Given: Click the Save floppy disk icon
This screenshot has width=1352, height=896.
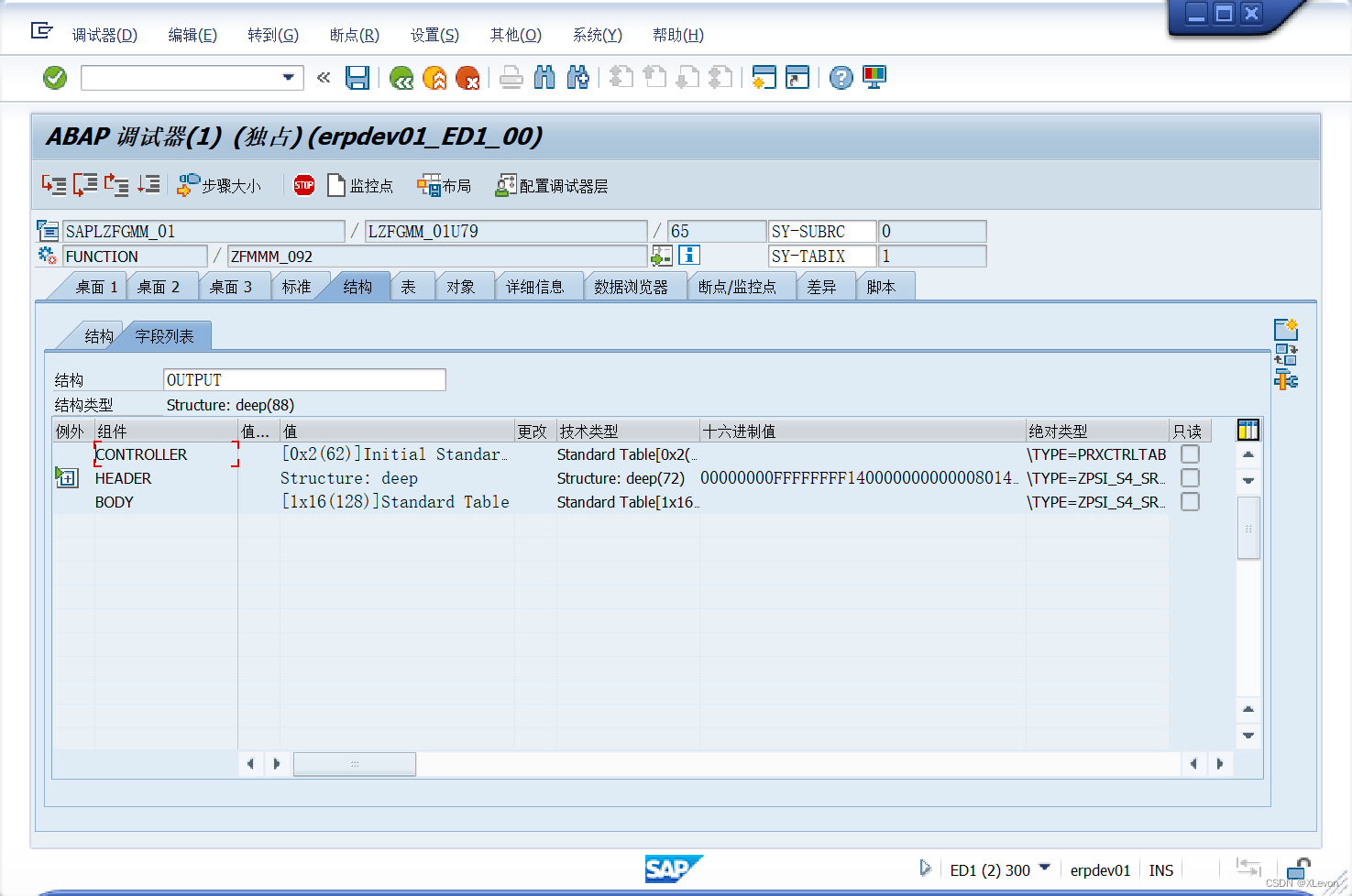Looking at the screenshot, I should coord(357,78).
